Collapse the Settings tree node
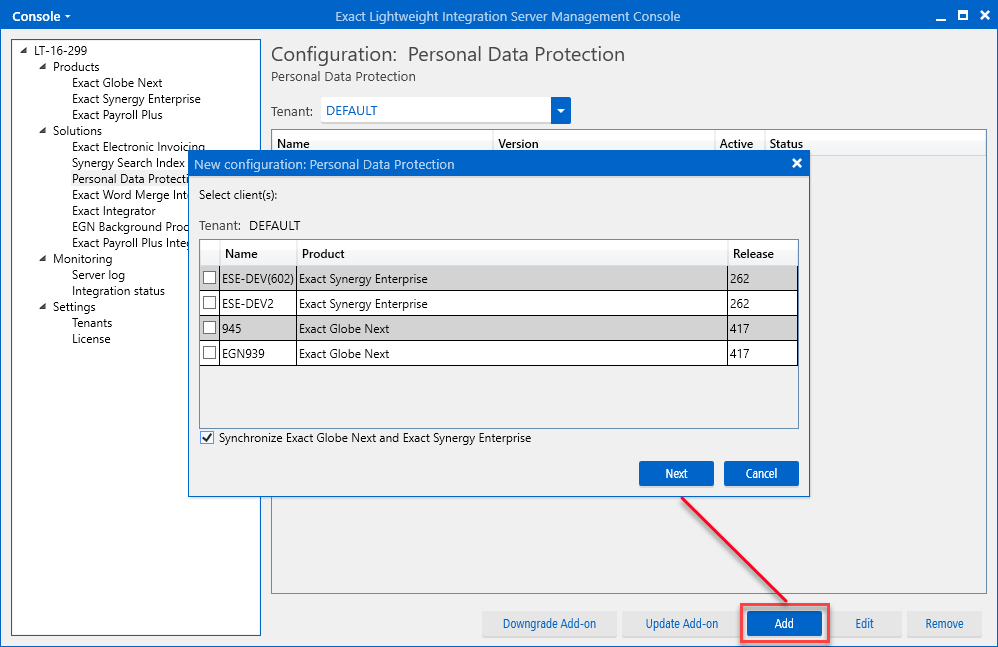Viewport: 998px width, 647px height. (43, 307)
